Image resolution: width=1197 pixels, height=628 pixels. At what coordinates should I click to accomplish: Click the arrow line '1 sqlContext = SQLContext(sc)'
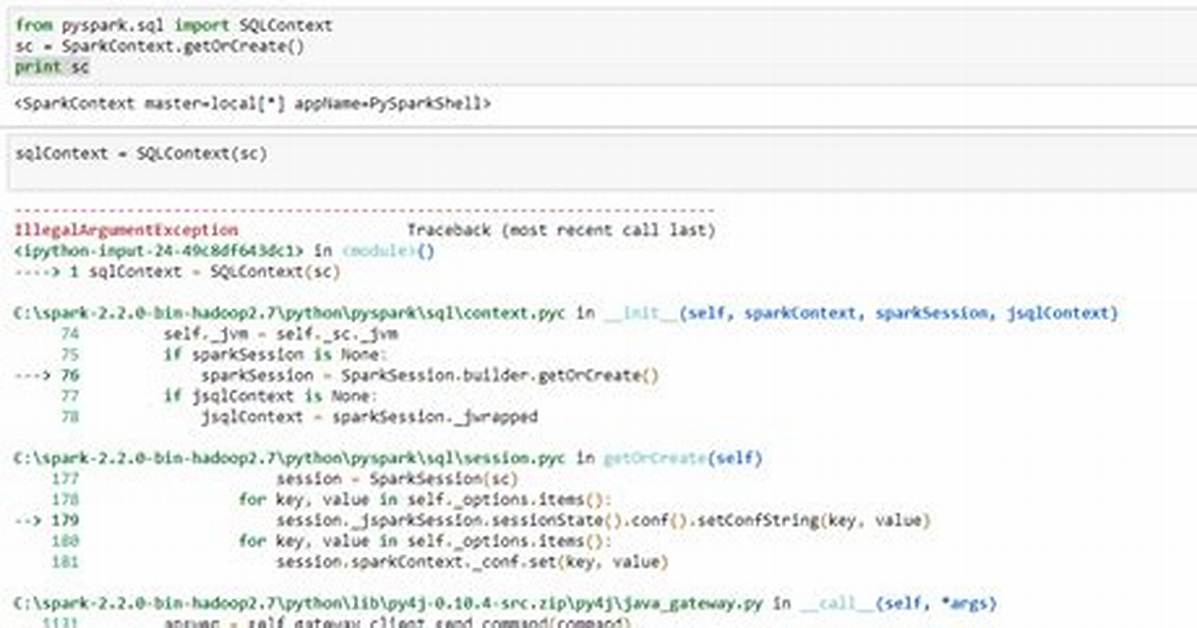177,271
